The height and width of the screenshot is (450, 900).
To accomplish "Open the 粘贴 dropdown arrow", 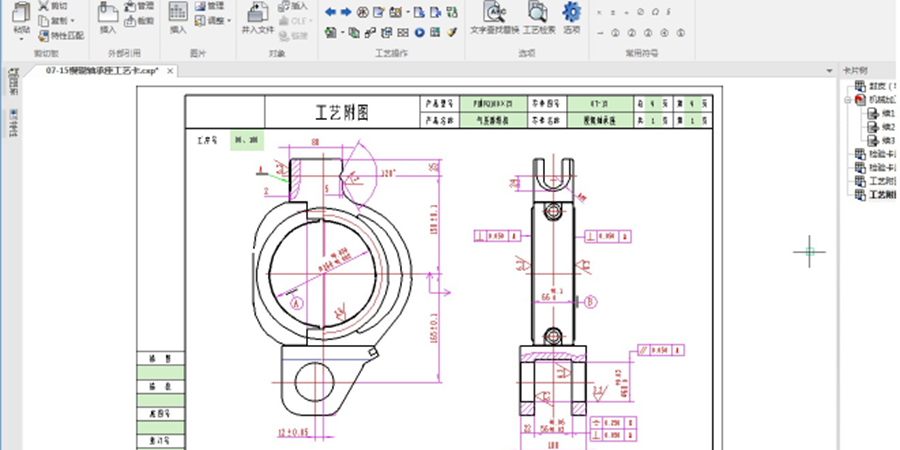I will click(x=21, y=38).
